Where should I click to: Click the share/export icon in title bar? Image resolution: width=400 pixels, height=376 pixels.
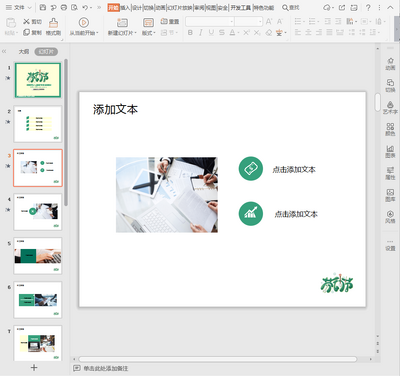342,7
